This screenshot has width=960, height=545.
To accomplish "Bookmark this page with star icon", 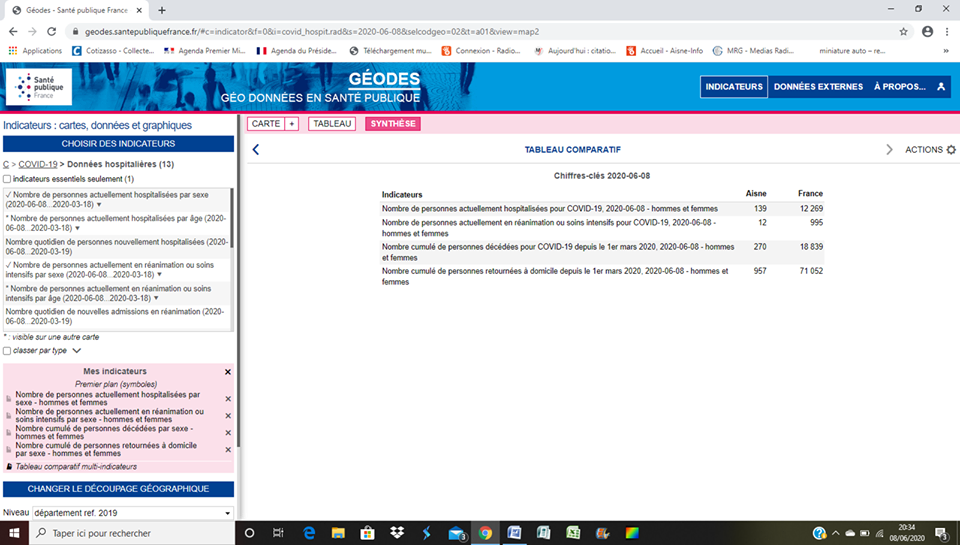I will (x=903, y=32).
